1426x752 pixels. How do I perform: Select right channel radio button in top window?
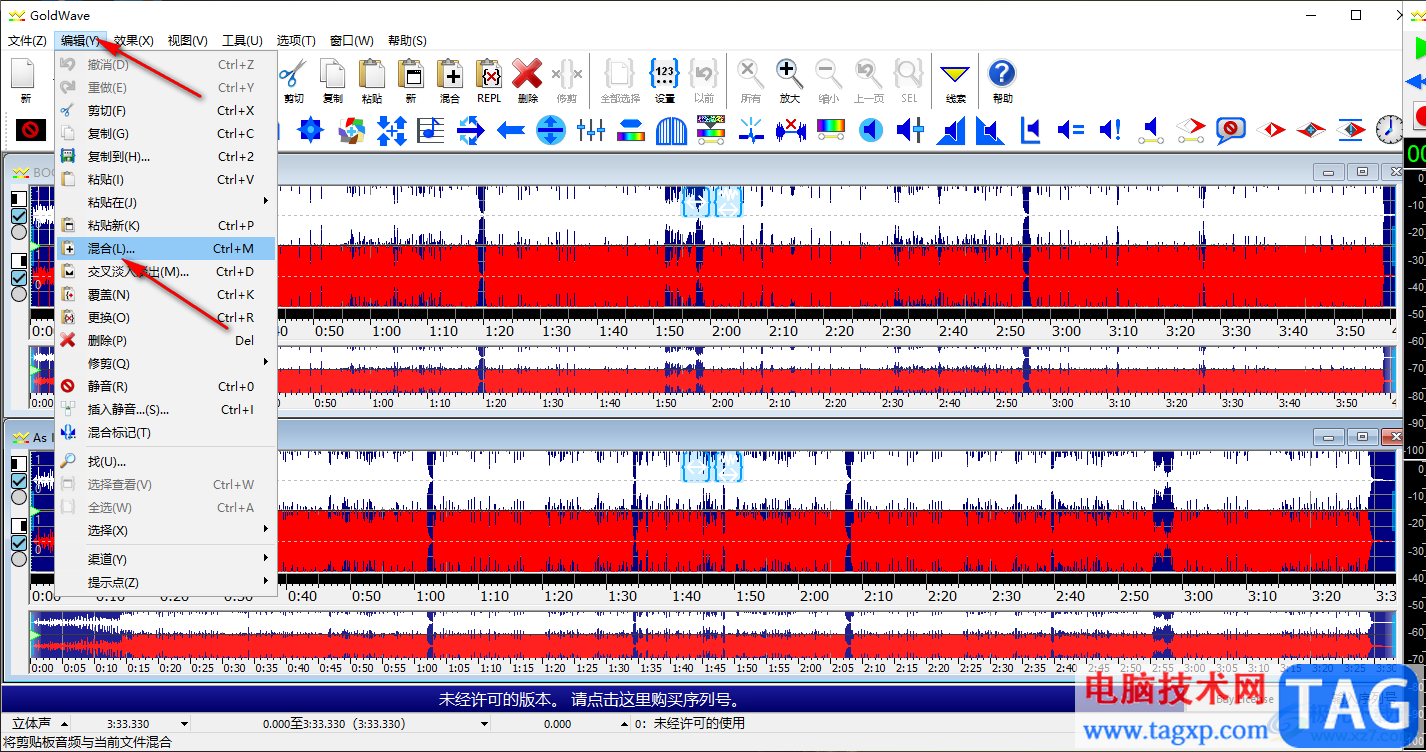coord(19,295)
